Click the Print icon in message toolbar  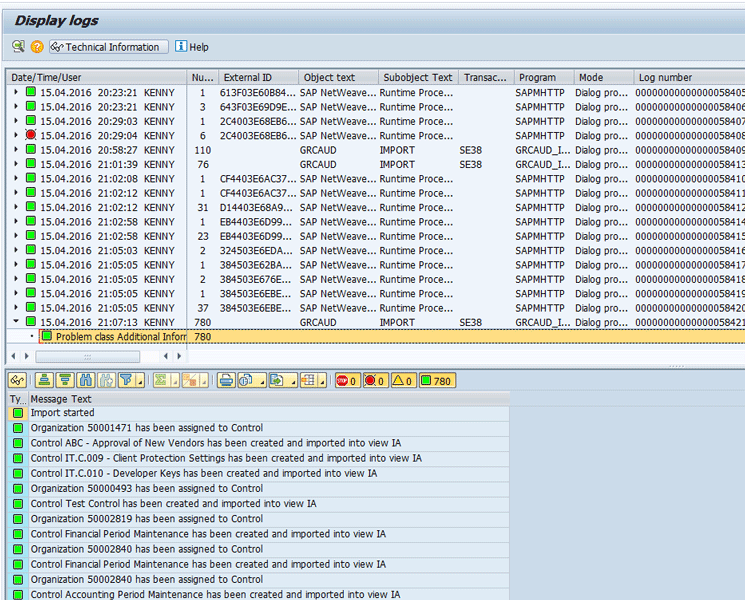click(x=226, y=381)
